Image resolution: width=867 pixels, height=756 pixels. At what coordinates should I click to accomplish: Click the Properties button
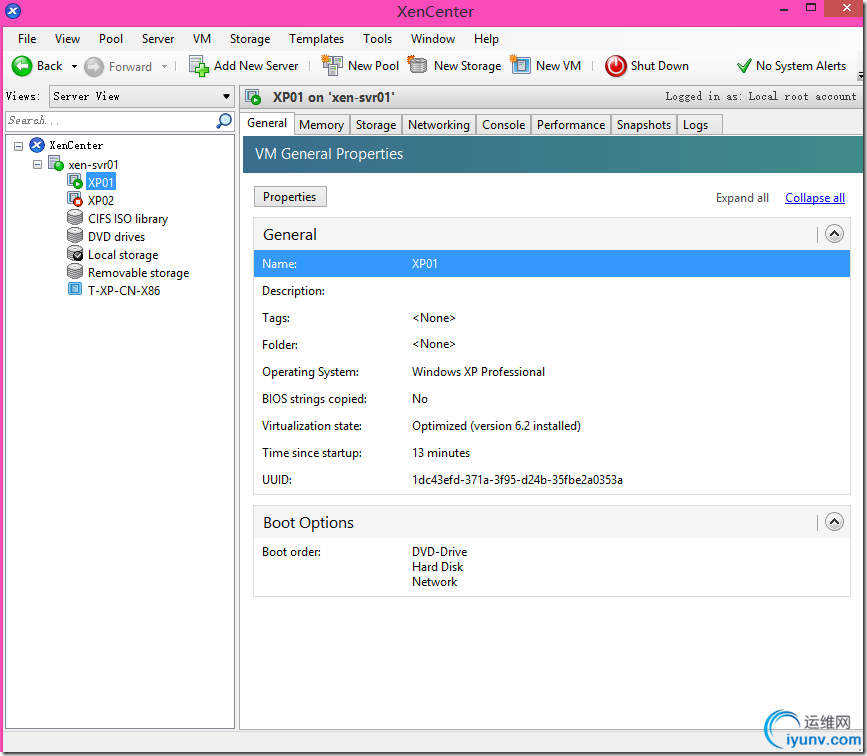point(290,197)
